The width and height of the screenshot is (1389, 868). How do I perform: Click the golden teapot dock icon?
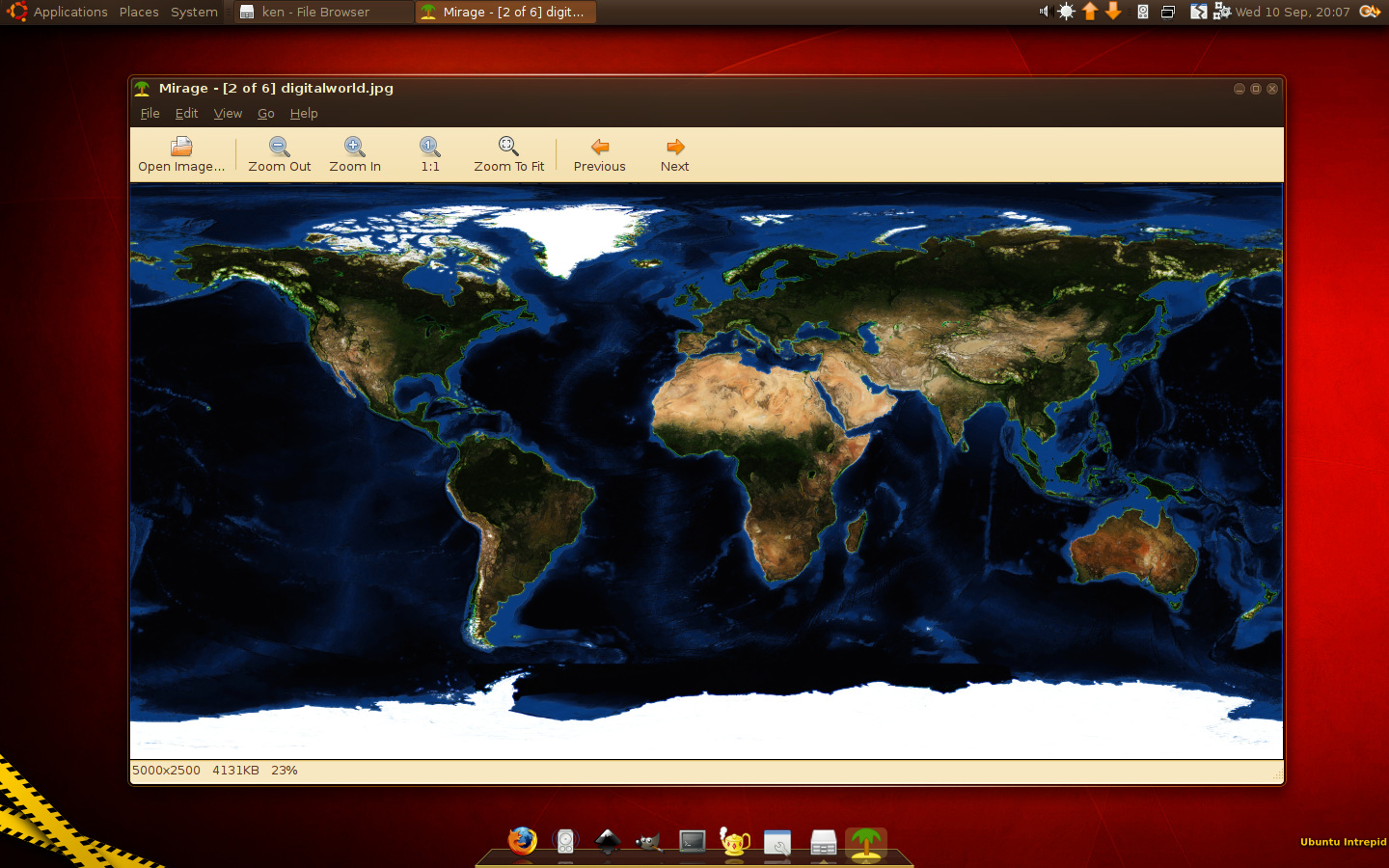point(735,842)
